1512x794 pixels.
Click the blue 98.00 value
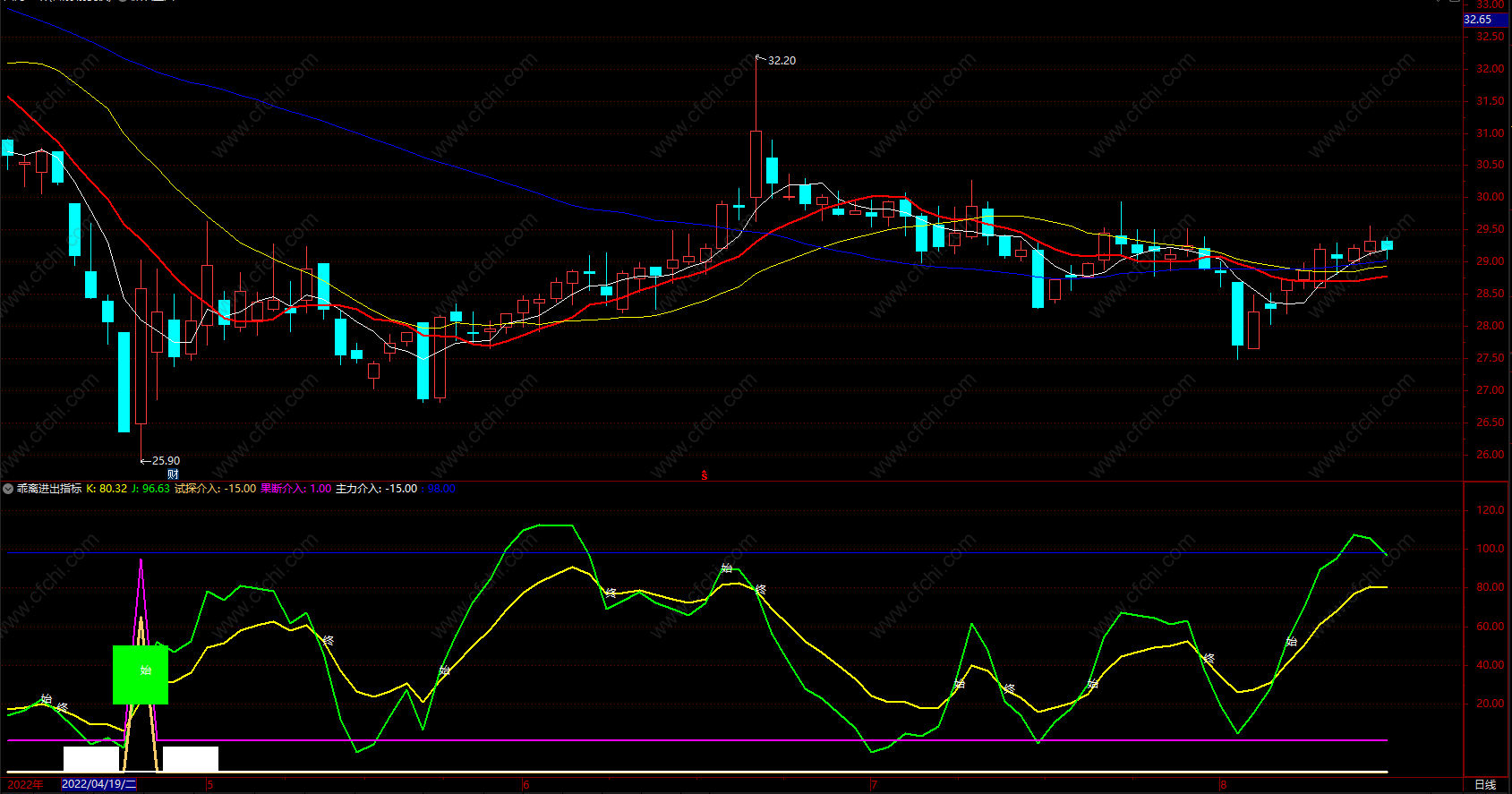pyautogui.click(x=440, y=489)
